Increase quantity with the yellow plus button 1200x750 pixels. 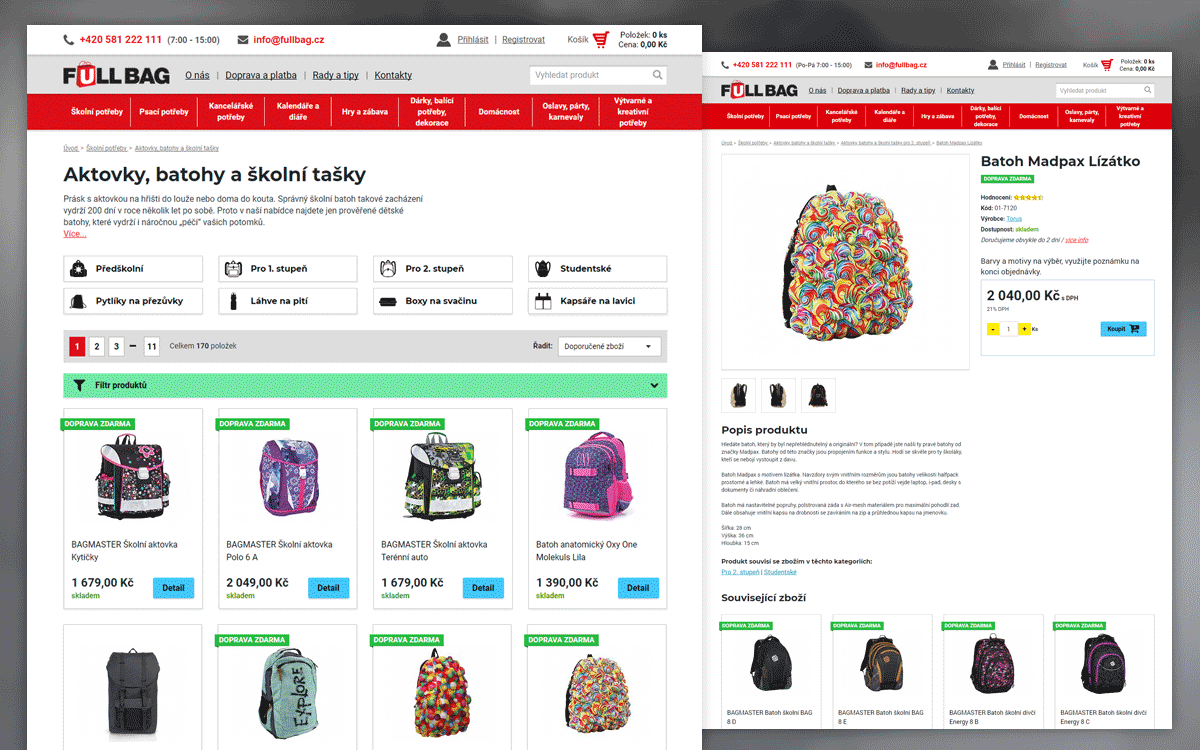(1025, 329)
